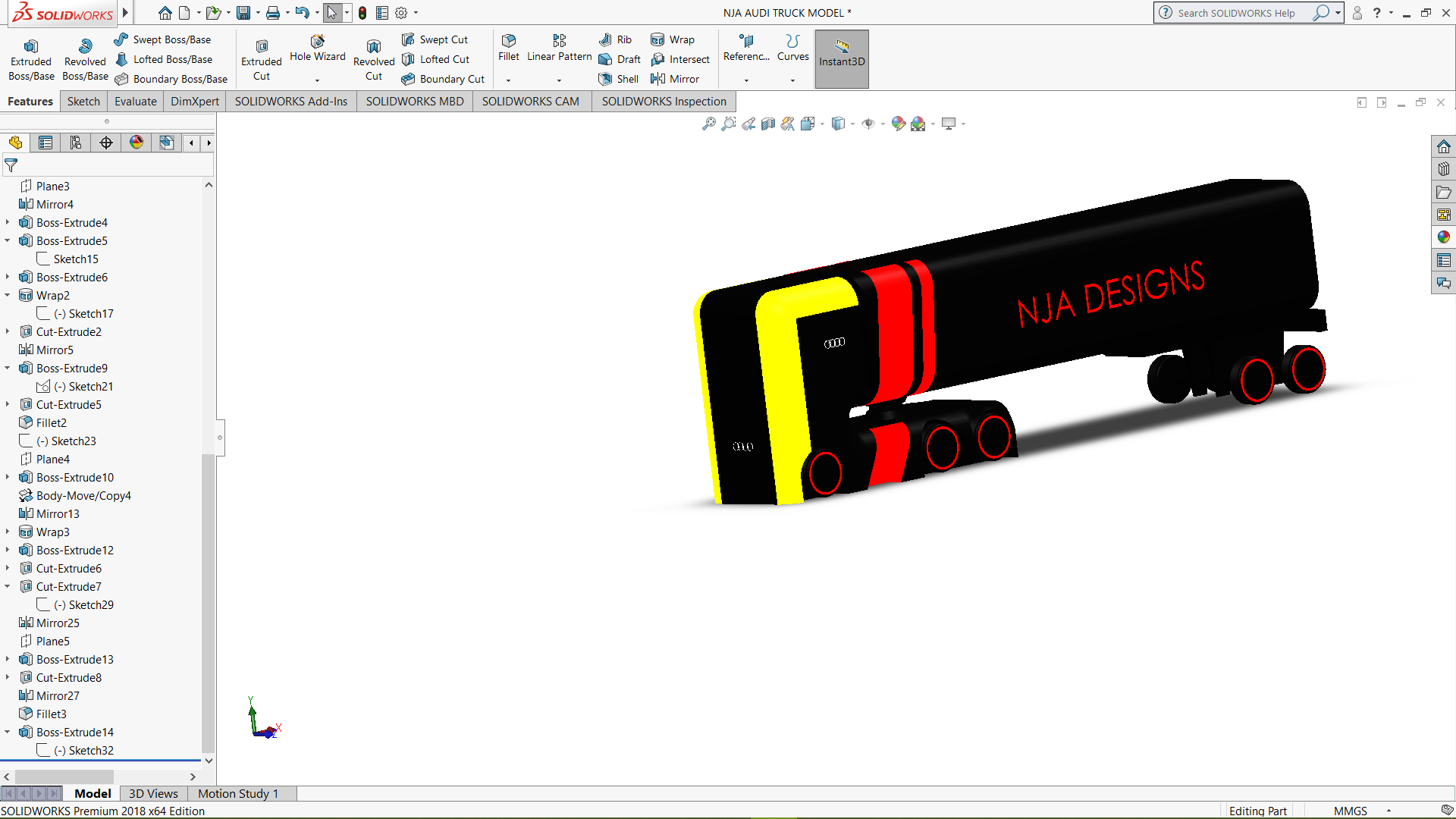Activate the Section View tool
The width and height of the screenshot is (1456, 819).
[768, 124]
